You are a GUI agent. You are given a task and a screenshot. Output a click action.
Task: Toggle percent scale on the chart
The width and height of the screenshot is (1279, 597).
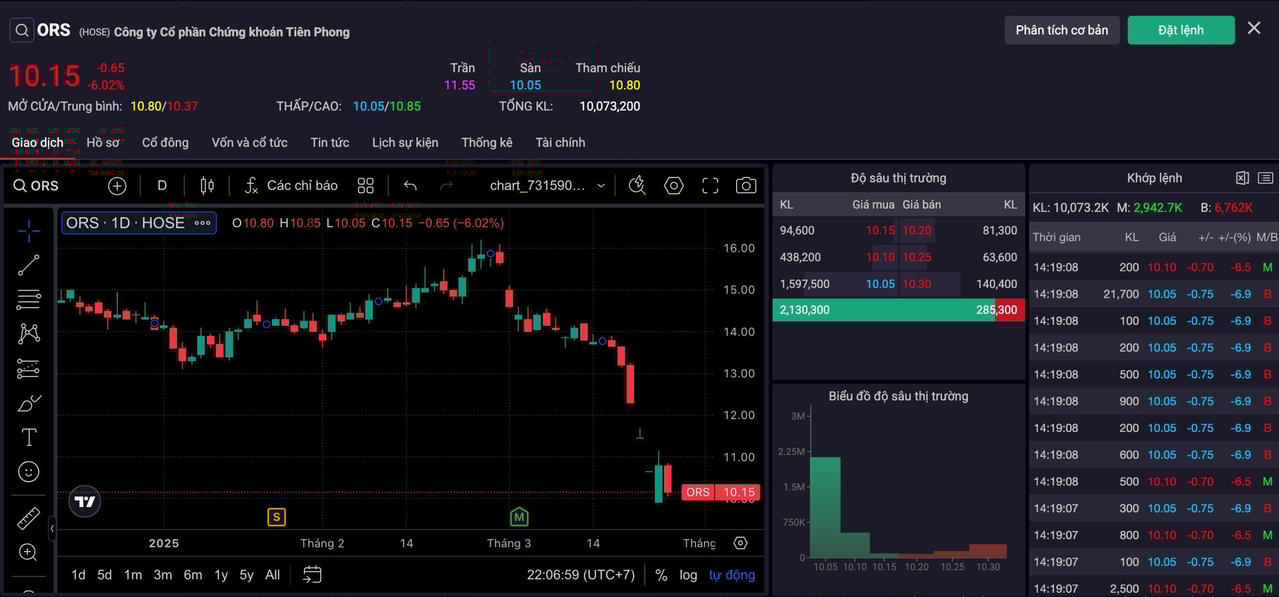click(661, 575)
